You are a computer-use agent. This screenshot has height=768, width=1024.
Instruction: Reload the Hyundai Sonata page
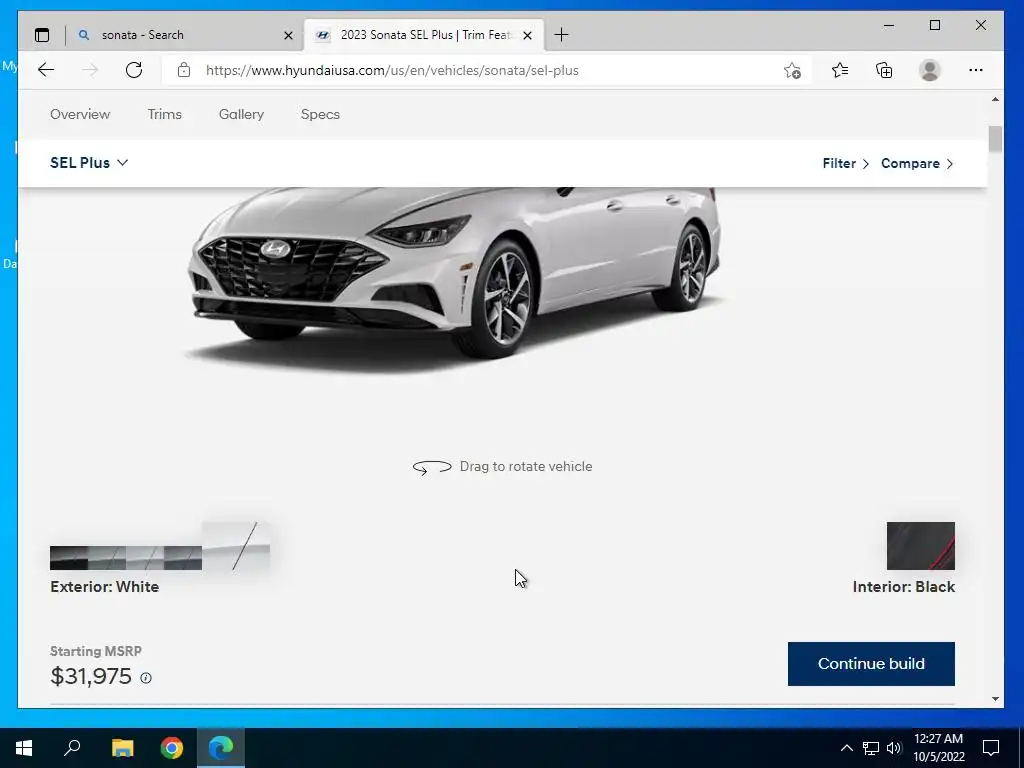(134, 70)
